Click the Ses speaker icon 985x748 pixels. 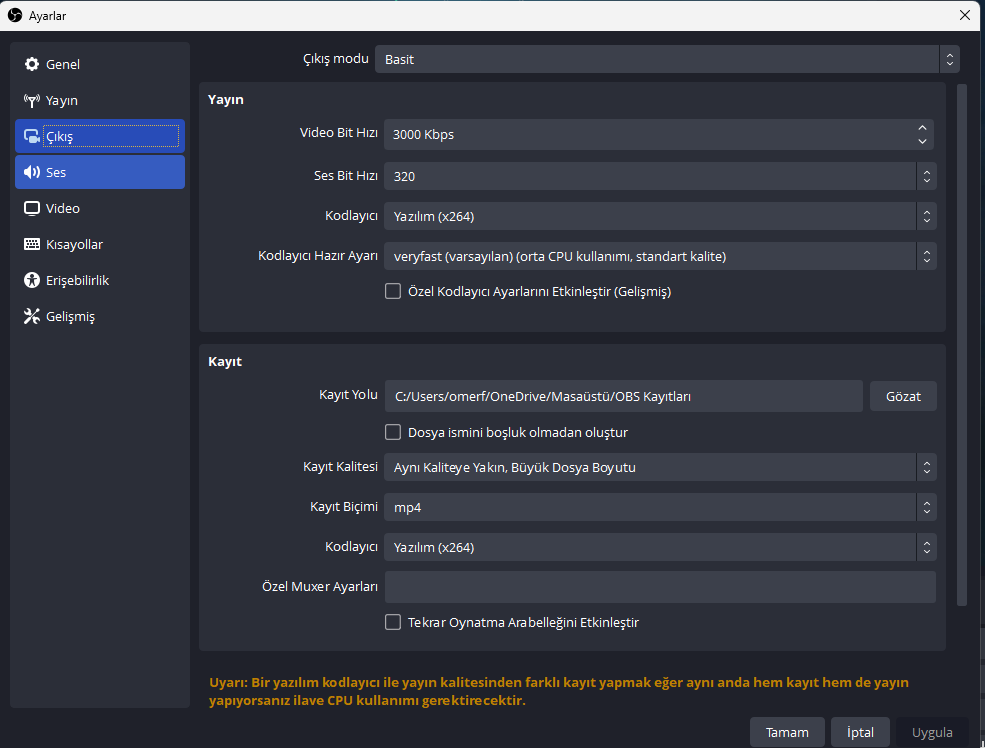point(31,172)
